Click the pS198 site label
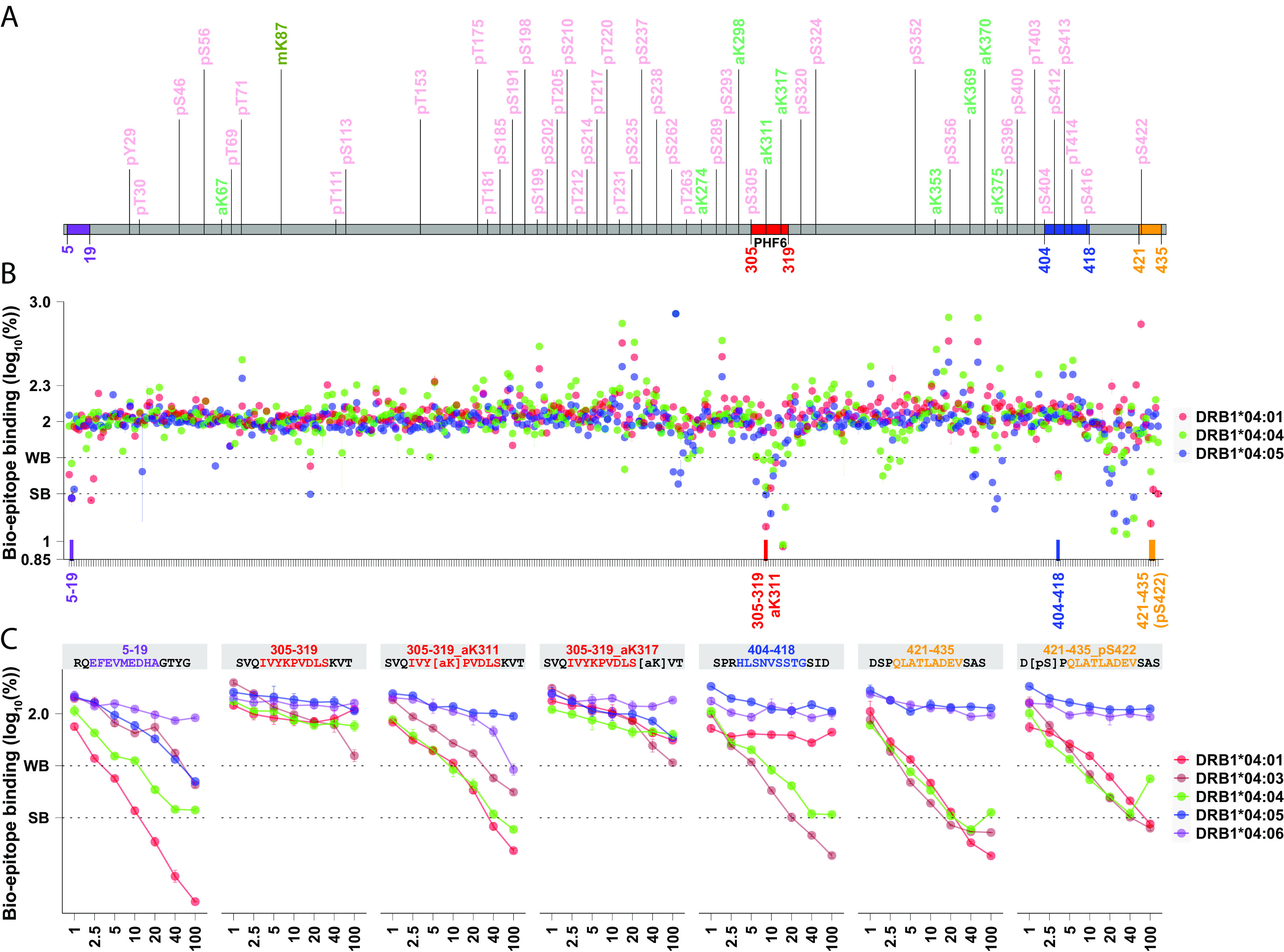 [x=525, y=42]
